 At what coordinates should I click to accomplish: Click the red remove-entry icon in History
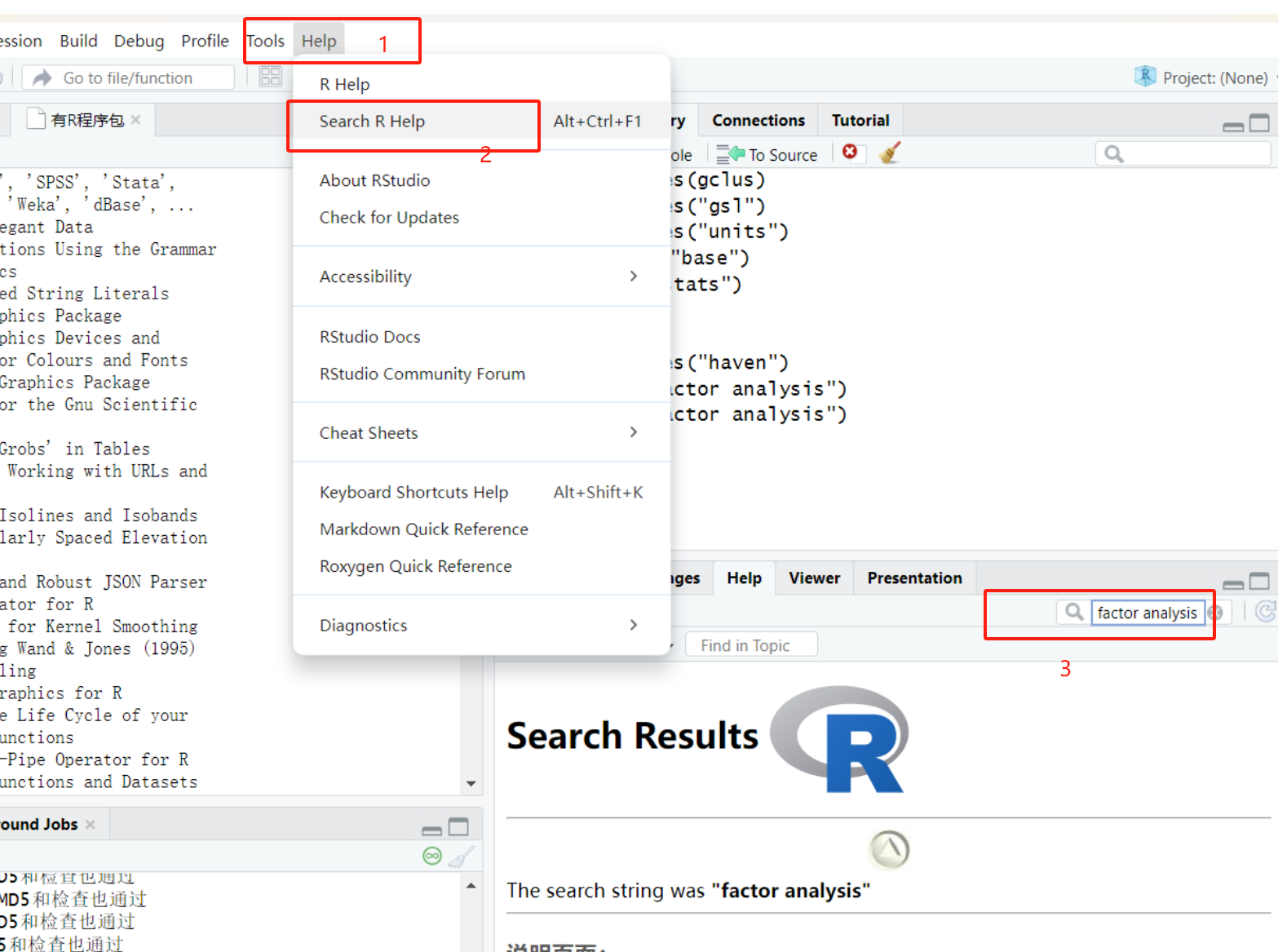(x=850, y=152)
